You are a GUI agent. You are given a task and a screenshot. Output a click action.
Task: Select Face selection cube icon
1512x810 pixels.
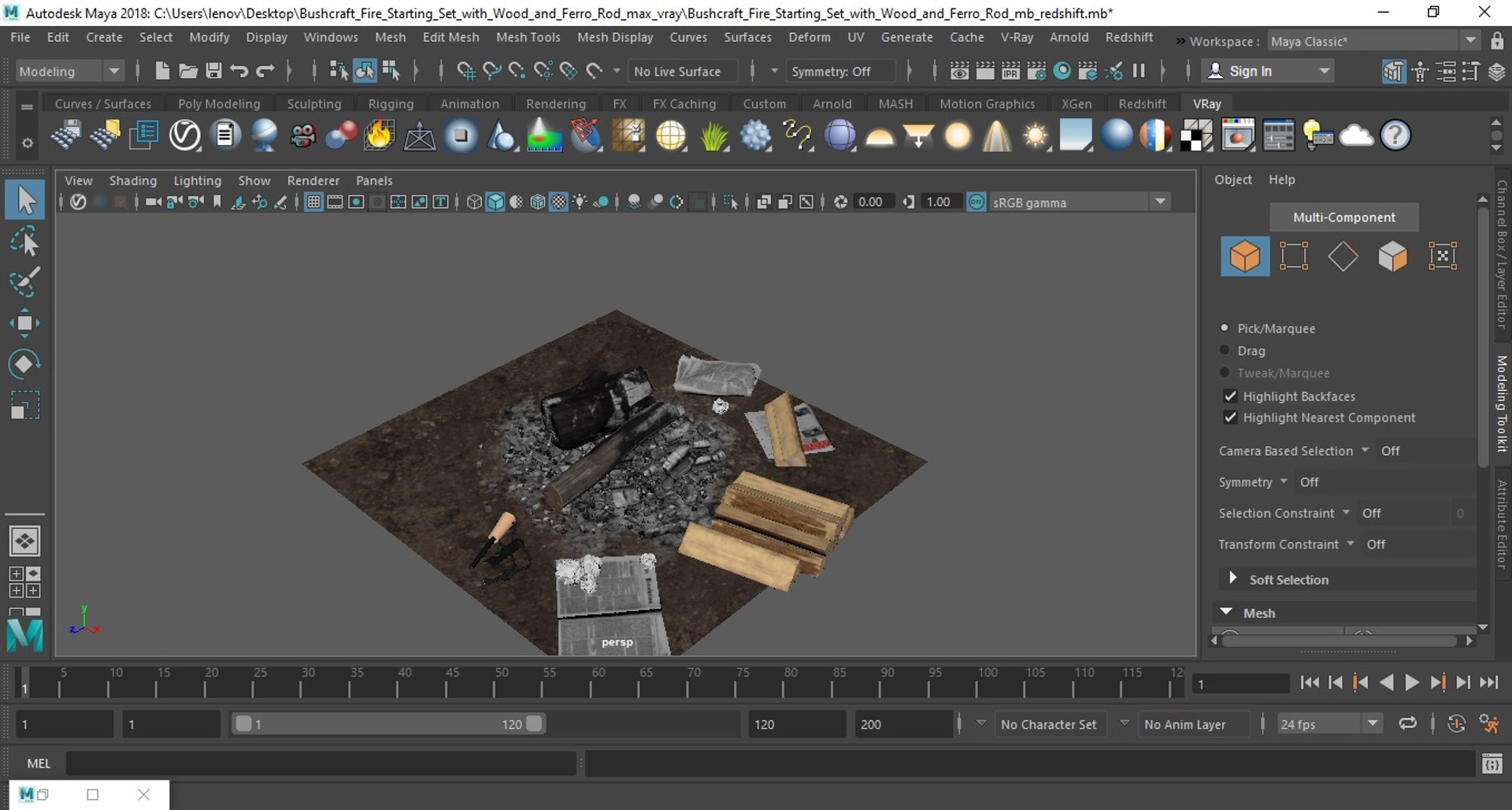click(x=1392, y=256)
